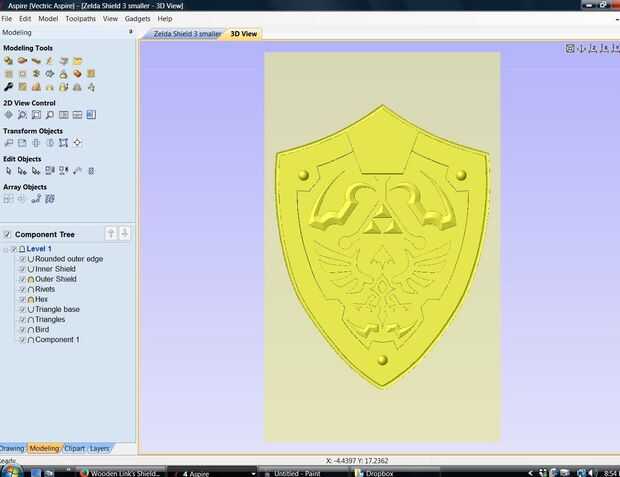Toggle the Triangles component checkbox

click(x=23, y=320)
